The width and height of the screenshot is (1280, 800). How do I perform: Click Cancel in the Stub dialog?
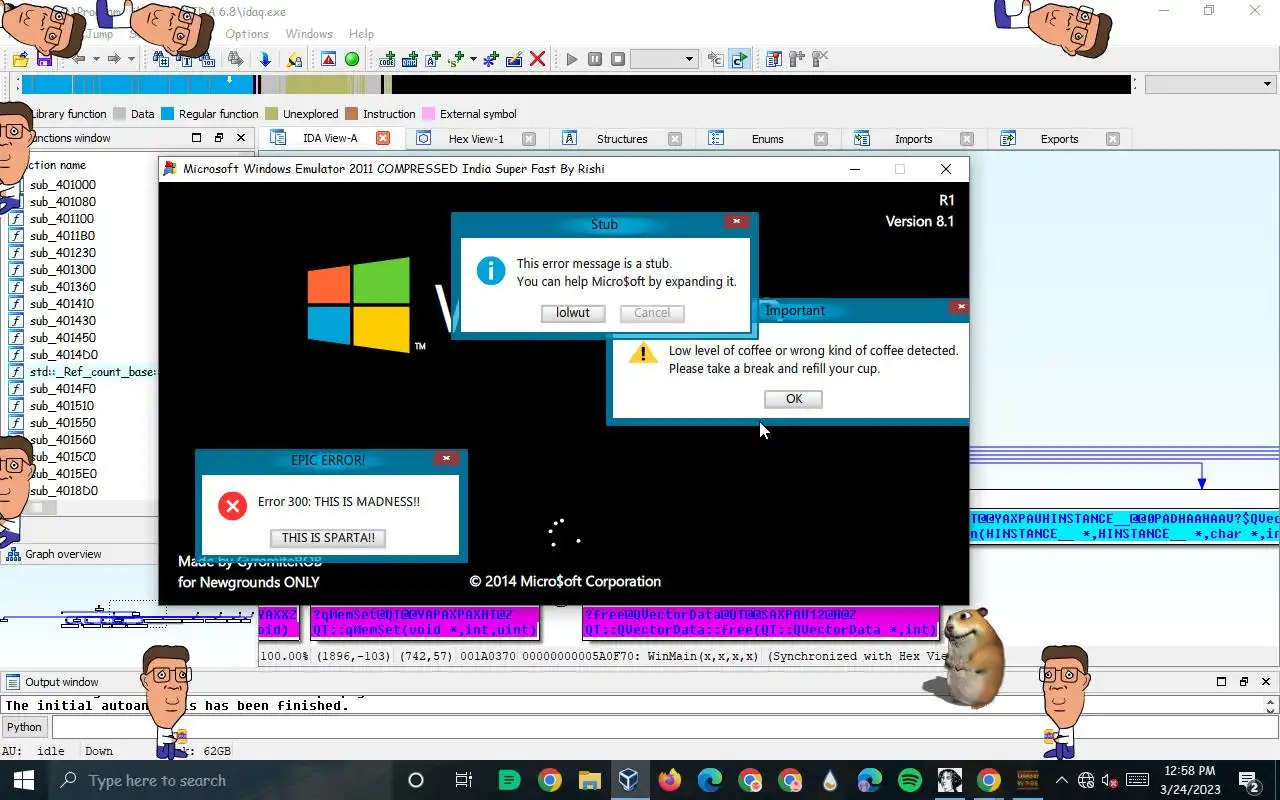coord(652,313)
